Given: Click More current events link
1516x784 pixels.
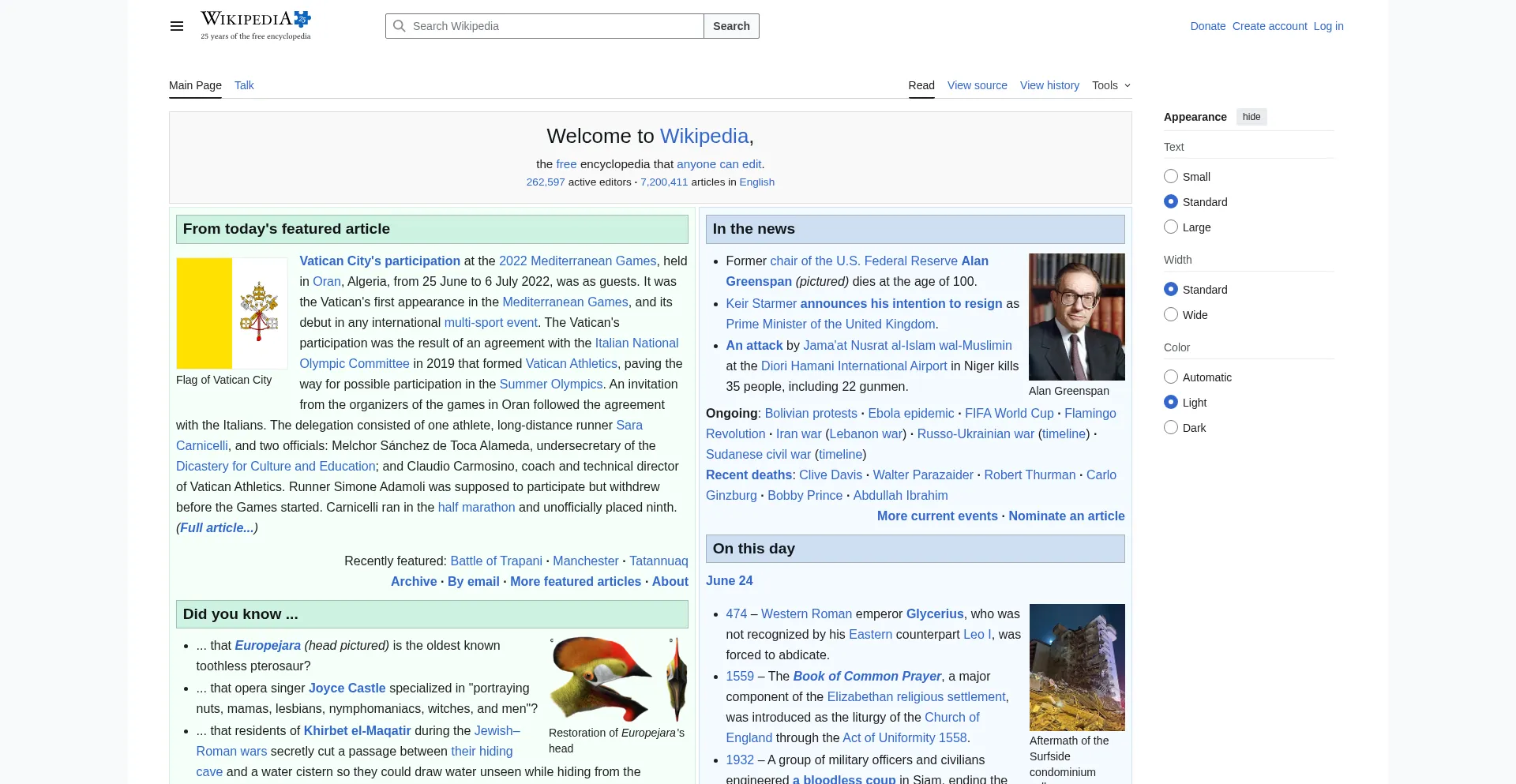Looking at the screenshot, I should (937, 516).
